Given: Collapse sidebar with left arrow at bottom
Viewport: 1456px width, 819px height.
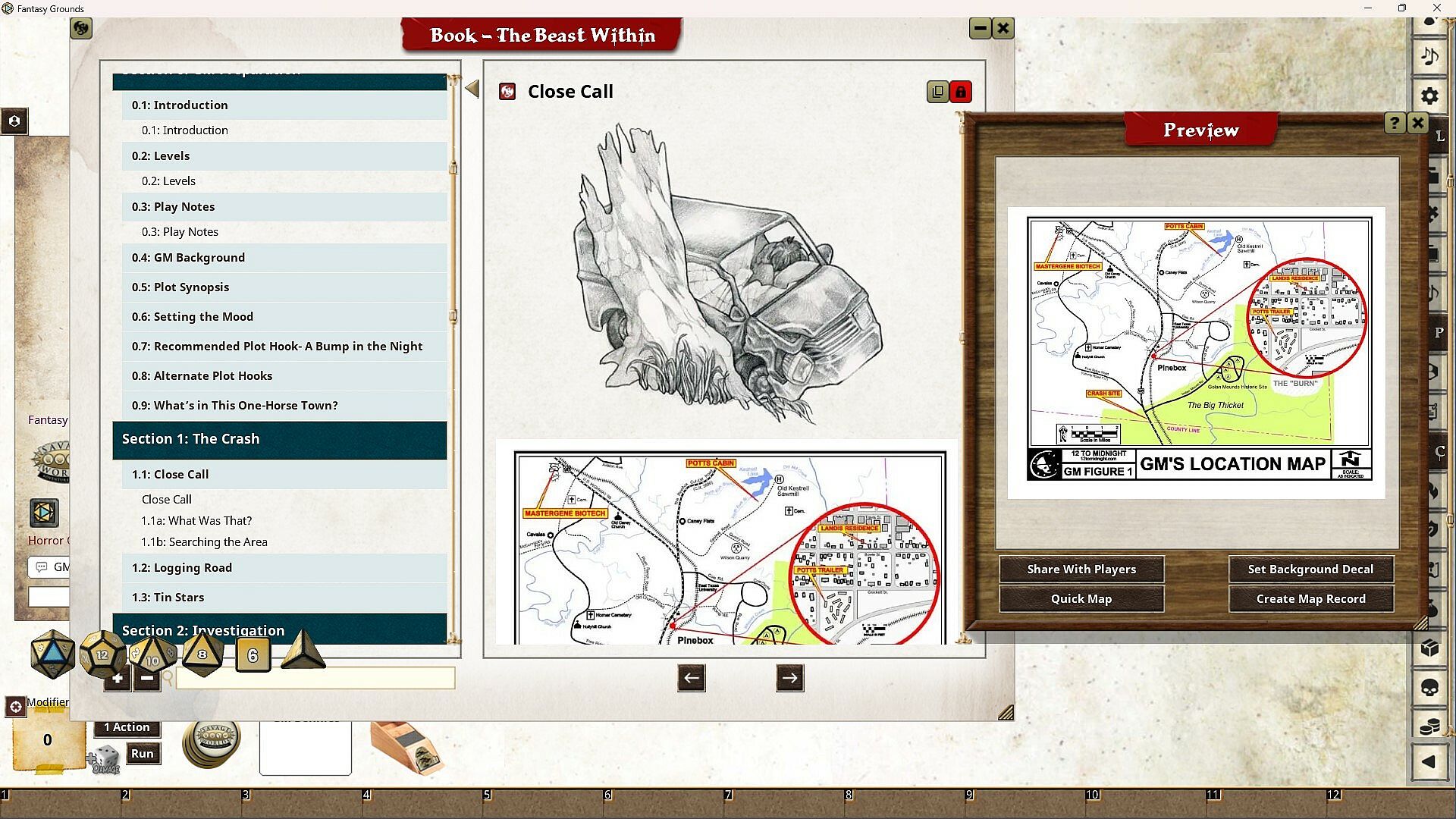Looking at the screenshot, I should click(x=1429, y=761).
